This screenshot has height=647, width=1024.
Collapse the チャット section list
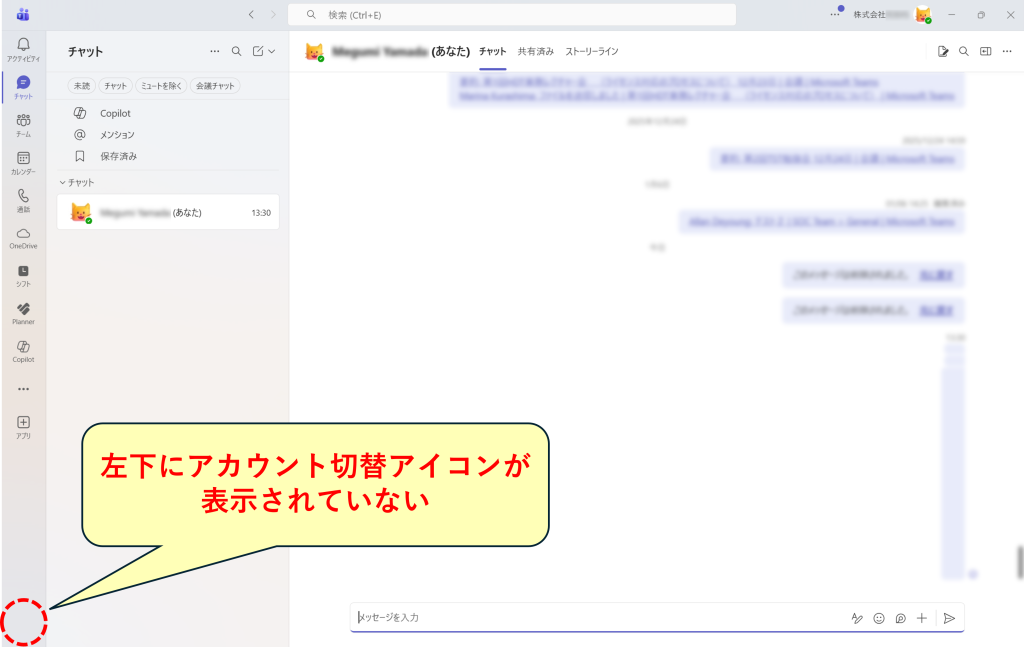click(x=76, y=182)
